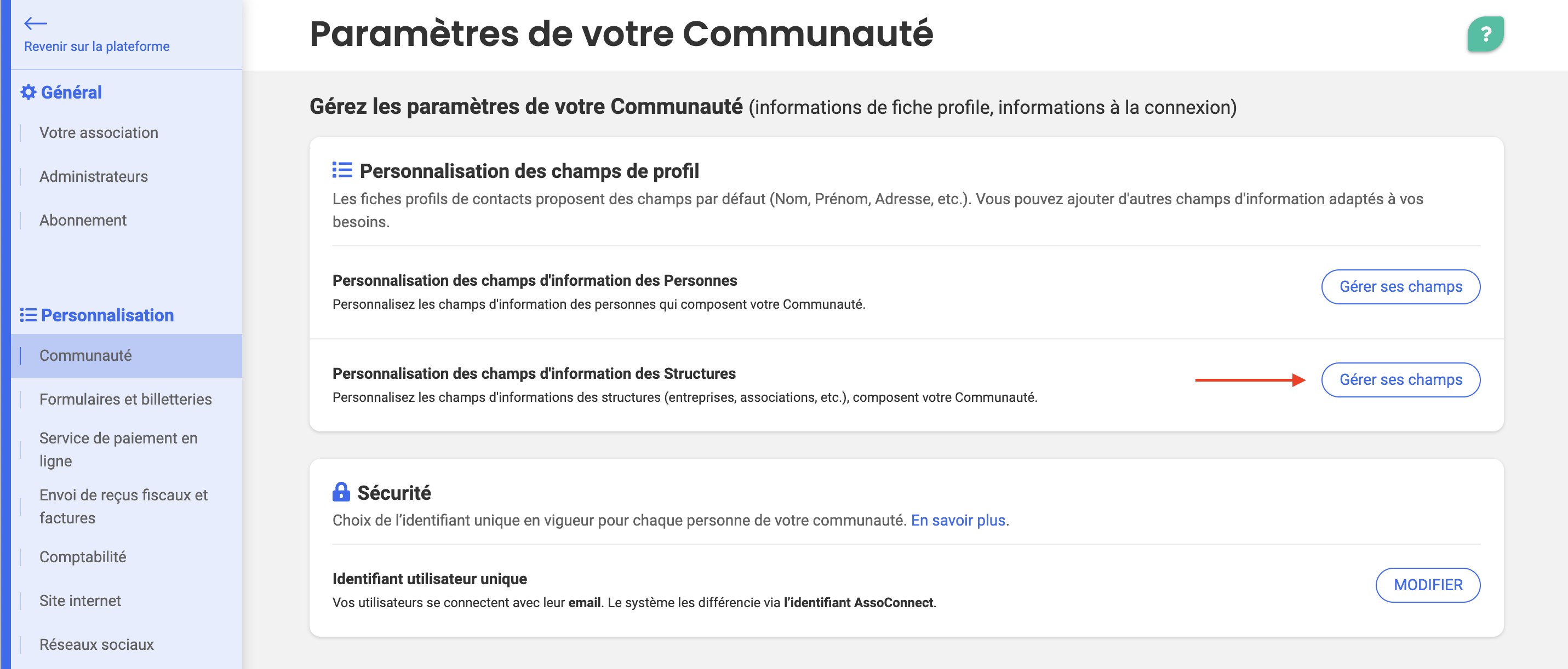Screen dimensions: 1568x669
Task: Click the Sécurité padlock icon
Action: tap(341, 492)
